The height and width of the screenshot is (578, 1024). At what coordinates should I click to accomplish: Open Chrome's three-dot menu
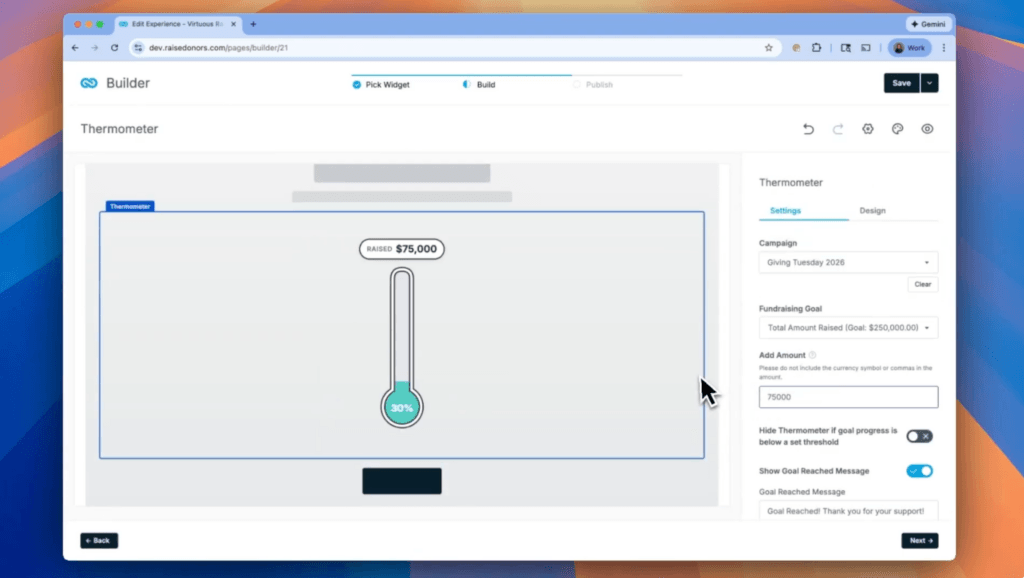point(944,48)
